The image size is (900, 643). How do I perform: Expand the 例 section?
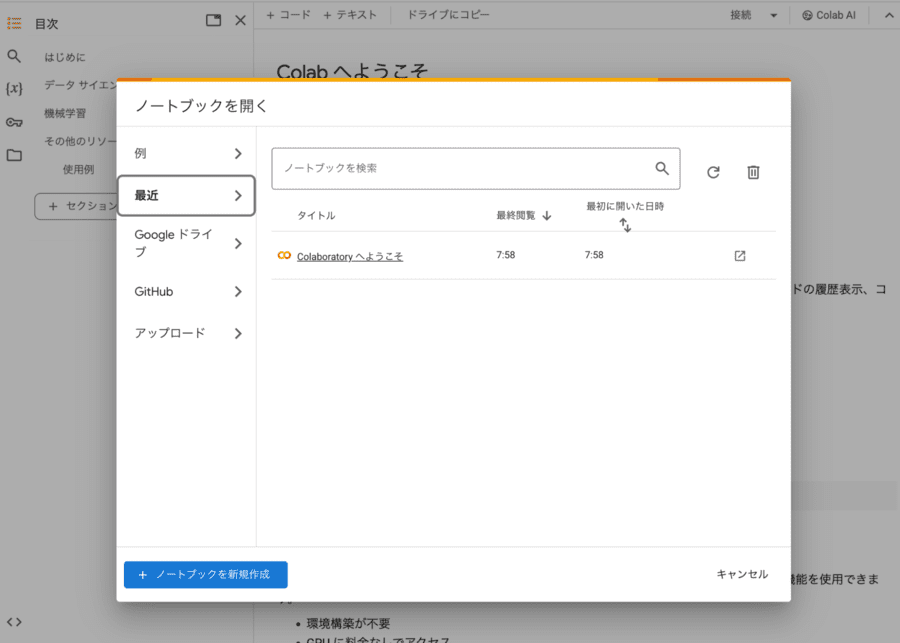pyautogui.click(x=186, y=154)
